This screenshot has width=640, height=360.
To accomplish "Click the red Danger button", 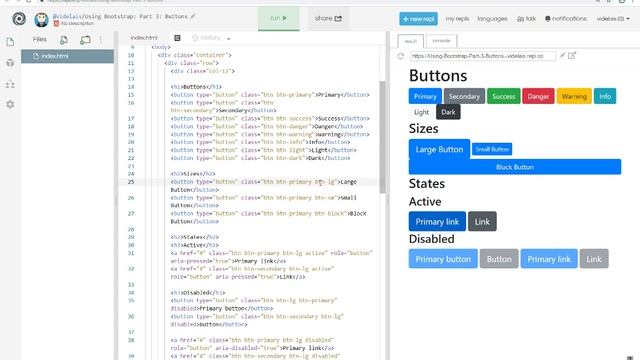I will coord(538,96).
